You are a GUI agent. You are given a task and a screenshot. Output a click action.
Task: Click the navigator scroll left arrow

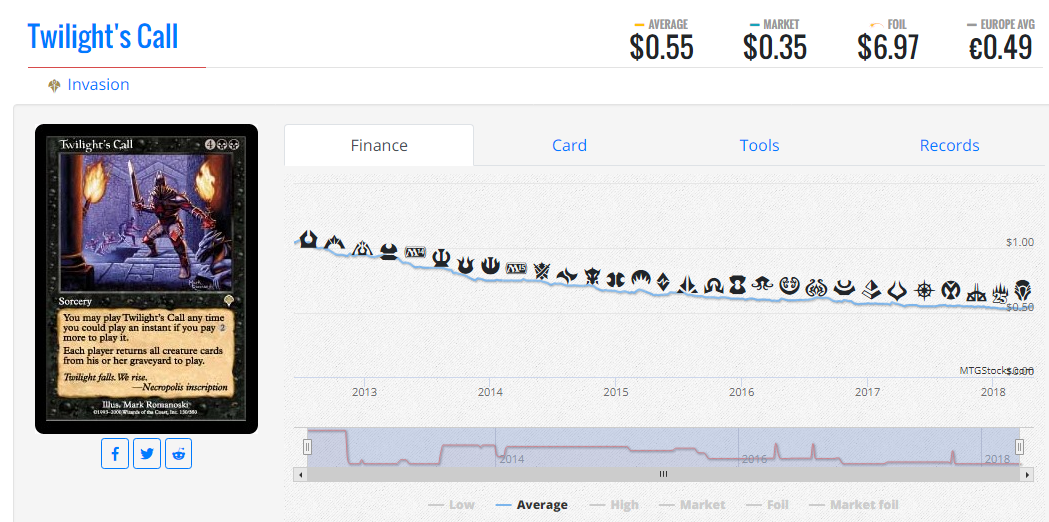coord(300,474)
